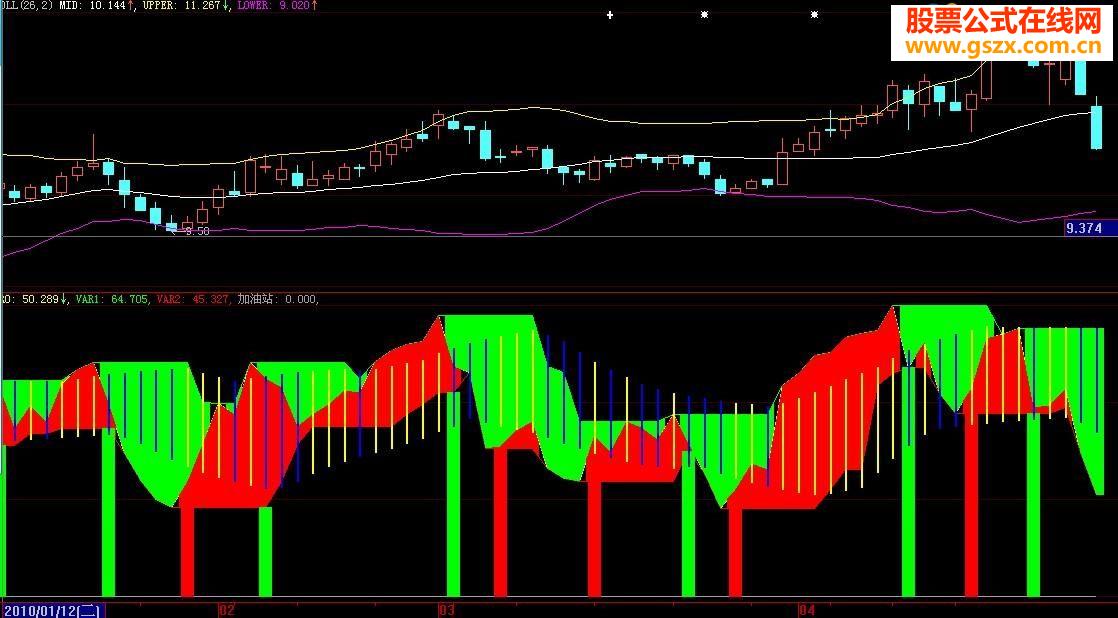Jump to the 04 month marker on the time axis
Viewport: 1118px width, 618px height.
click(806, 610)
